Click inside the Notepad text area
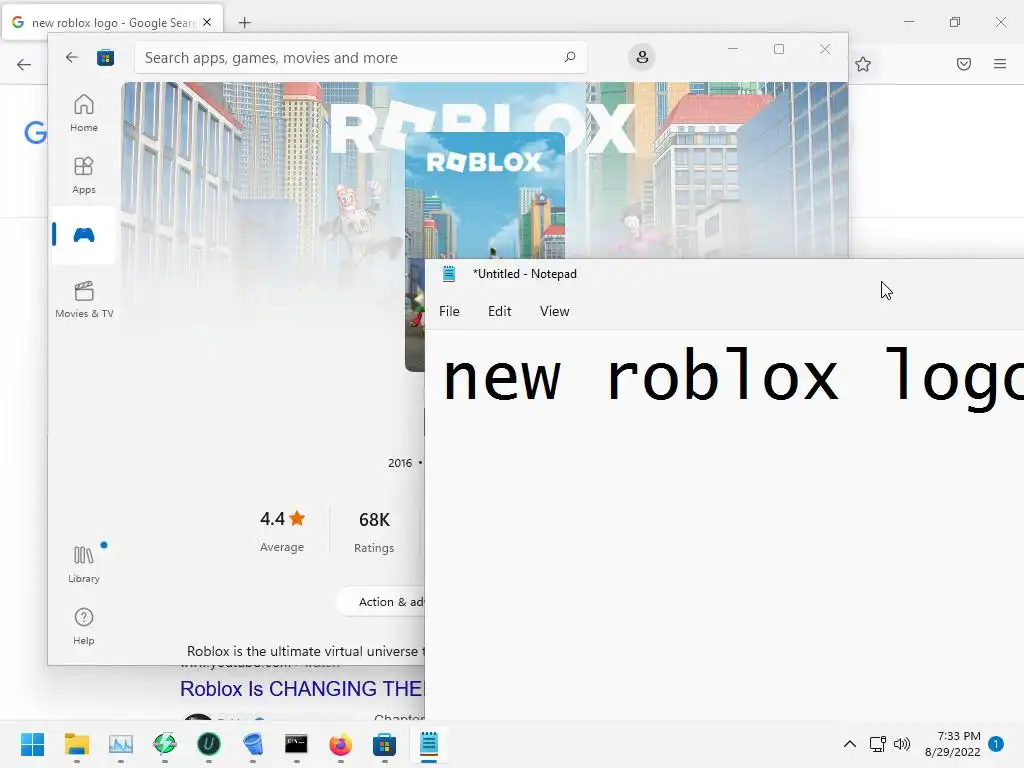Viewport: 1024px width, 768px height. point(724,526)
